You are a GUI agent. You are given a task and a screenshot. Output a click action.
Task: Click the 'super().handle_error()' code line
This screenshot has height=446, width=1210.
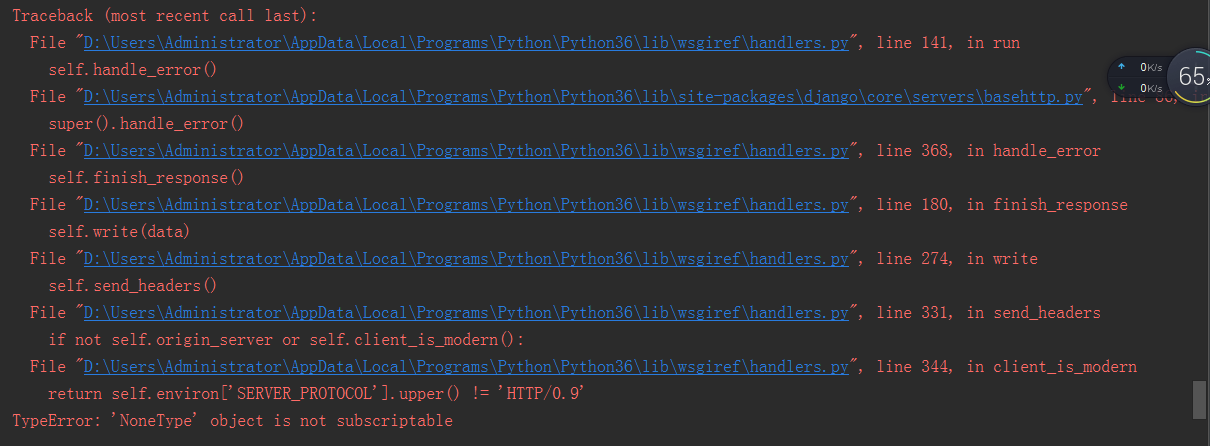coord(146,124)
